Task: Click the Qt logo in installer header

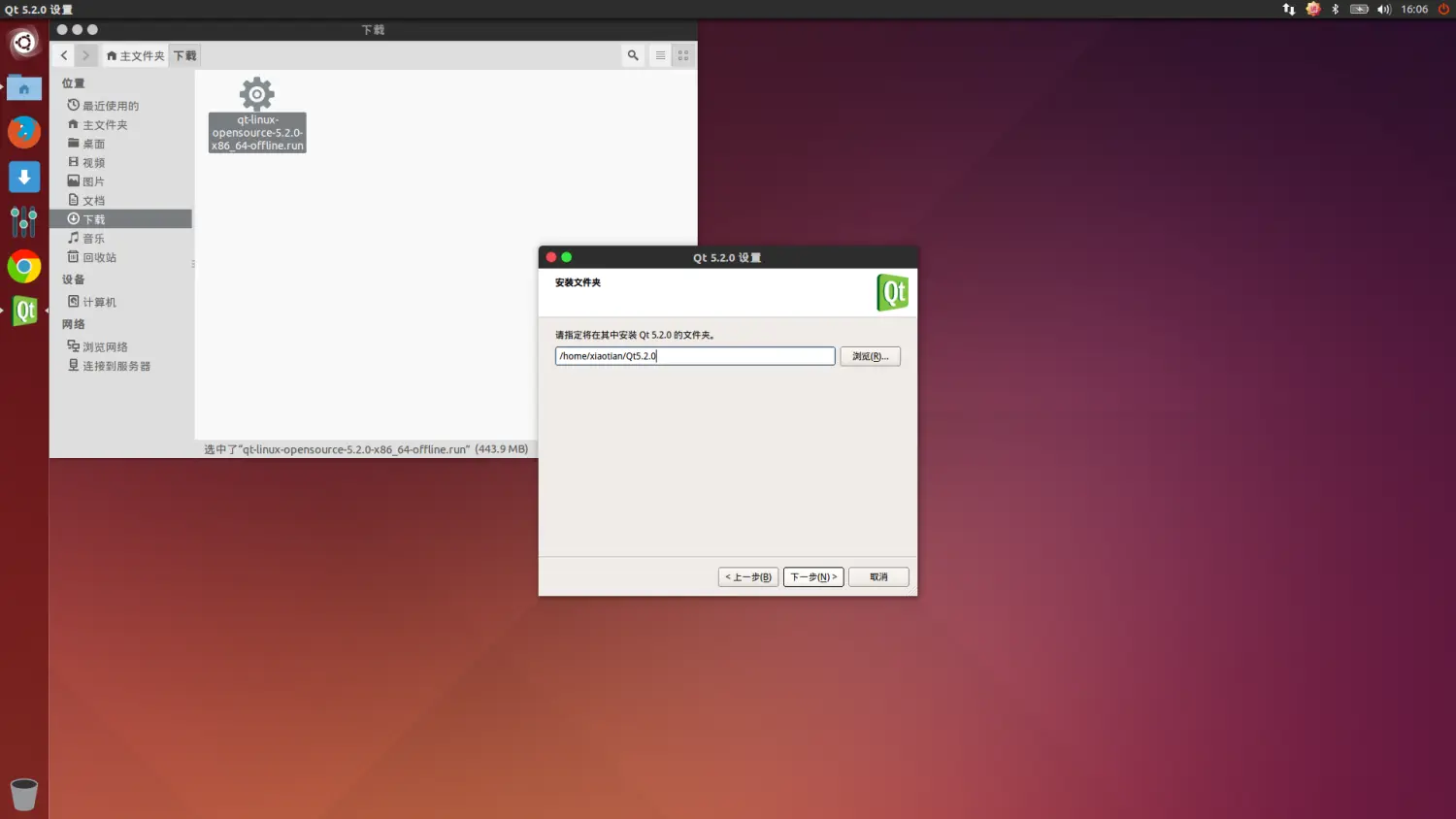Action: [x=893, y=292]
